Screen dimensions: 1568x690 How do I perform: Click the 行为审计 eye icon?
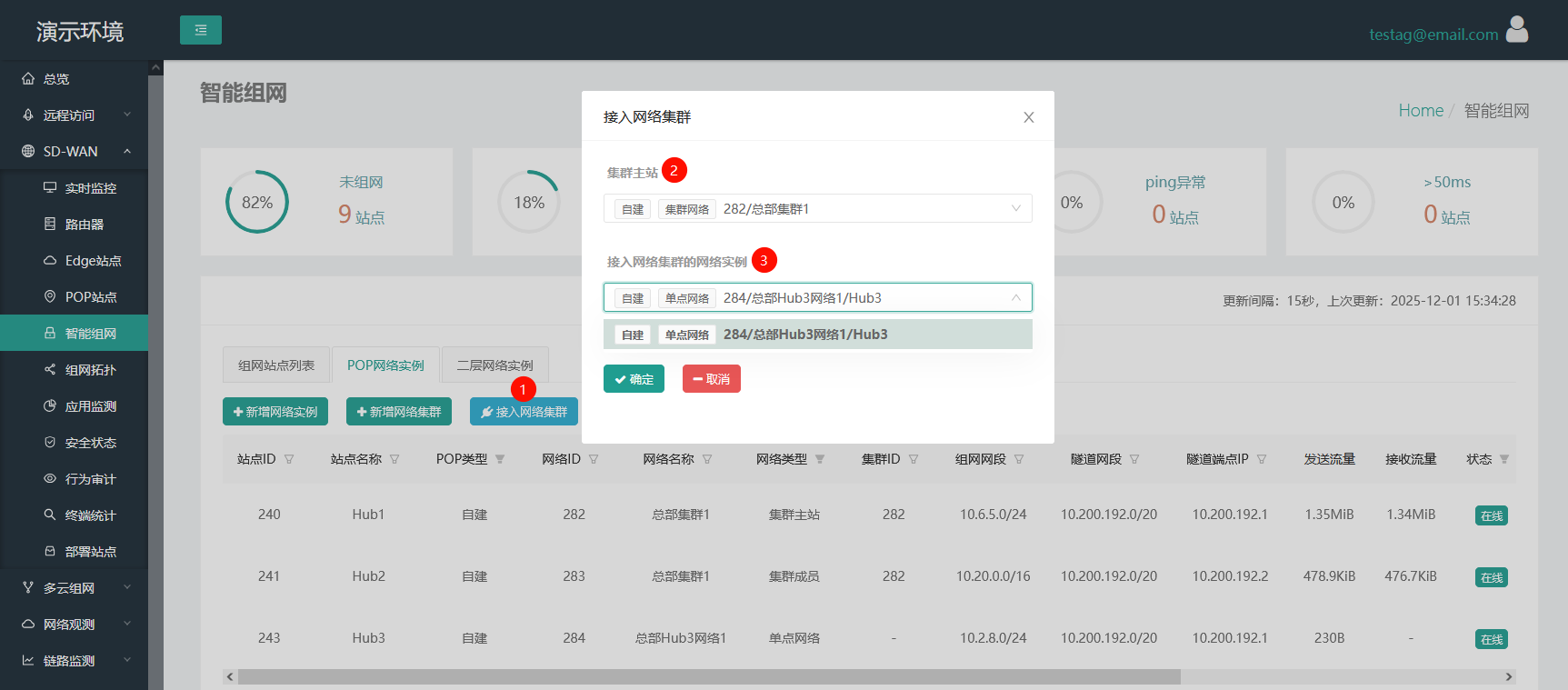pos(50,479)
